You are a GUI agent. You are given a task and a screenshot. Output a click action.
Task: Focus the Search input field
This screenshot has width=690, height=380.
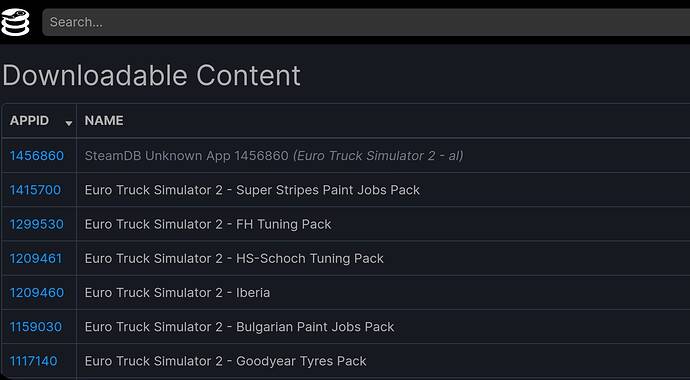point(366,22)
